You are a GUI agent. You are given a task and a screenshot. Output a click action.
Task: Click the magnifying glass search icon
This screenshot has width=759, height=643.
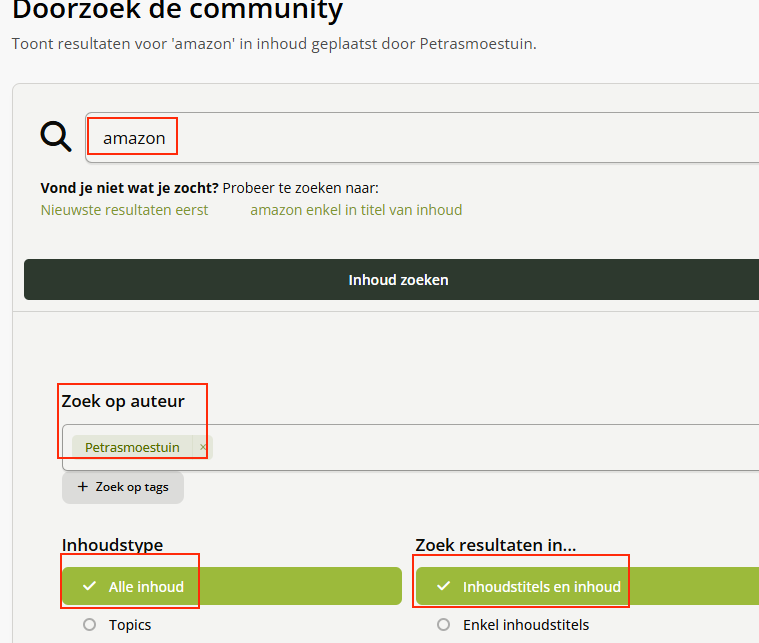click(x=56, y=136)
